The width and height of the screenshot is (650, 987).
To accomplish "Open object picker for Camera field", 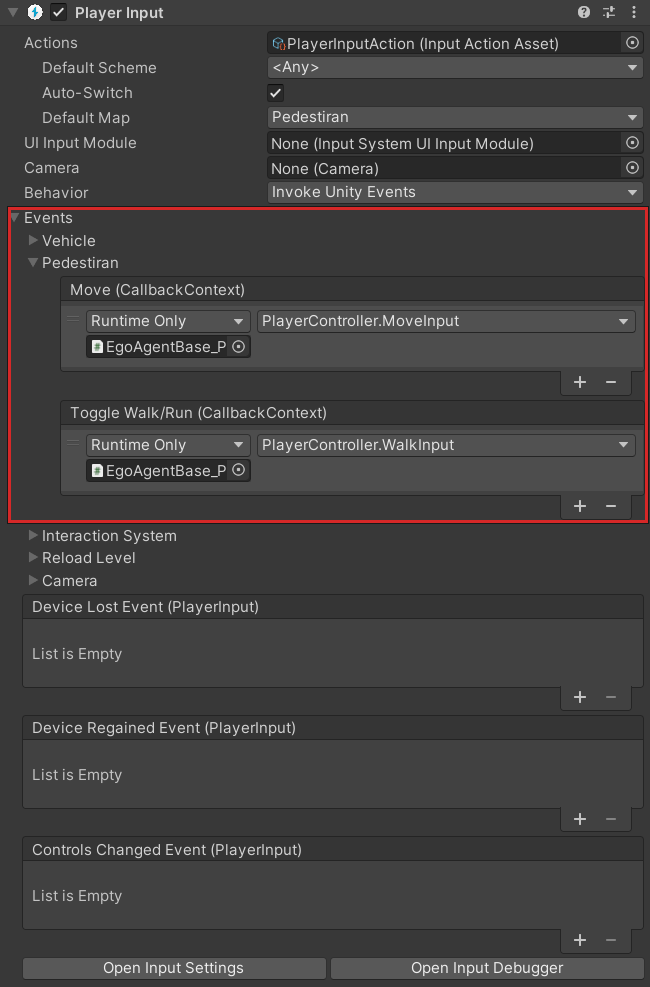I will (632, 168).
